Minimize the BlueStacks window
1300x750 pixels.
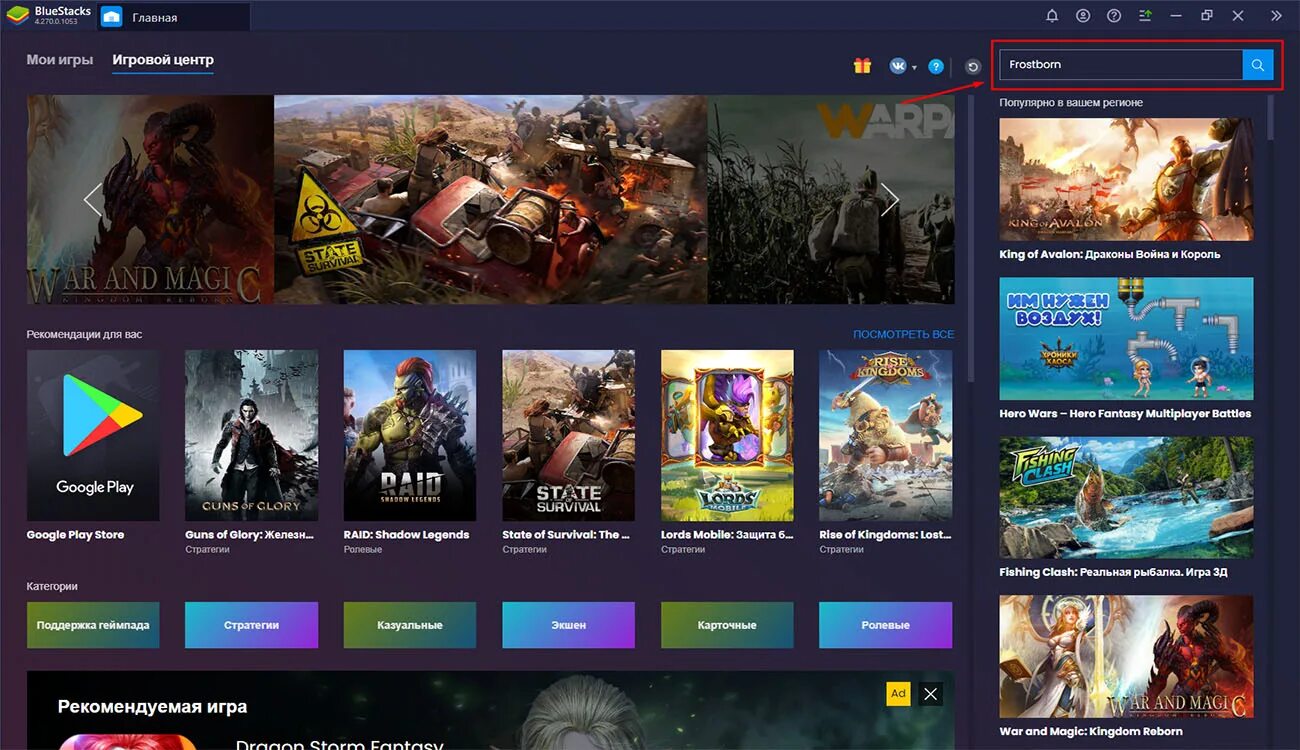click(x=1176, y=16)
